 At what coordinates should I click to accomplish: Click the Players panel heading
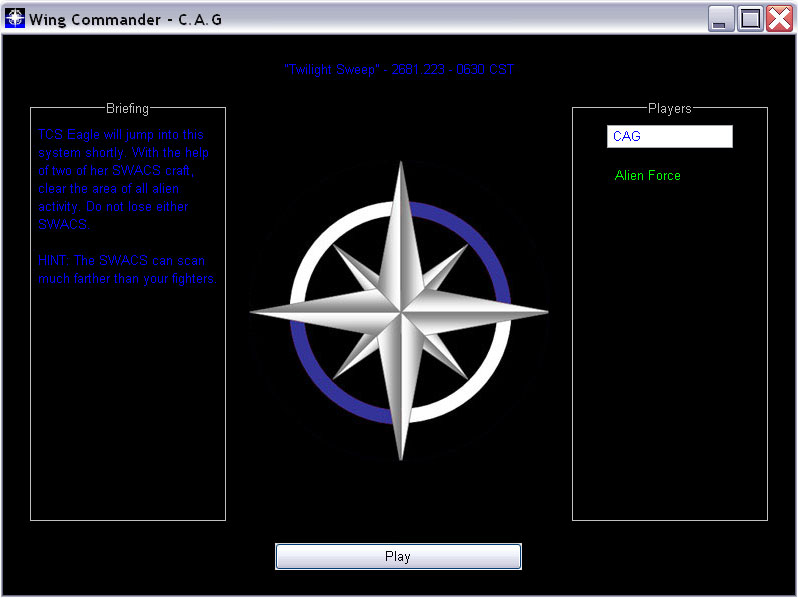click(669, 108)
